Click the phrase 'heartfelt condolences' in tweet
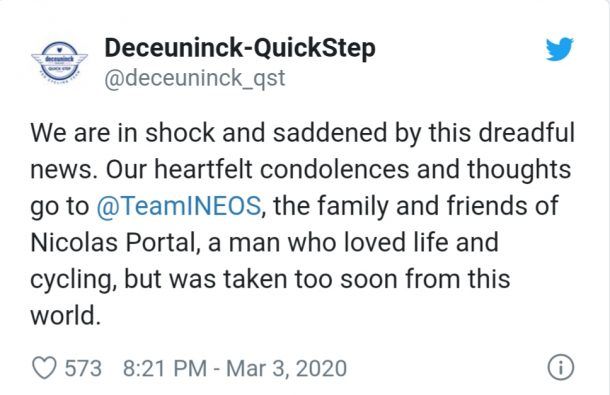Screen dimensions: 610x395 (282, 169)
